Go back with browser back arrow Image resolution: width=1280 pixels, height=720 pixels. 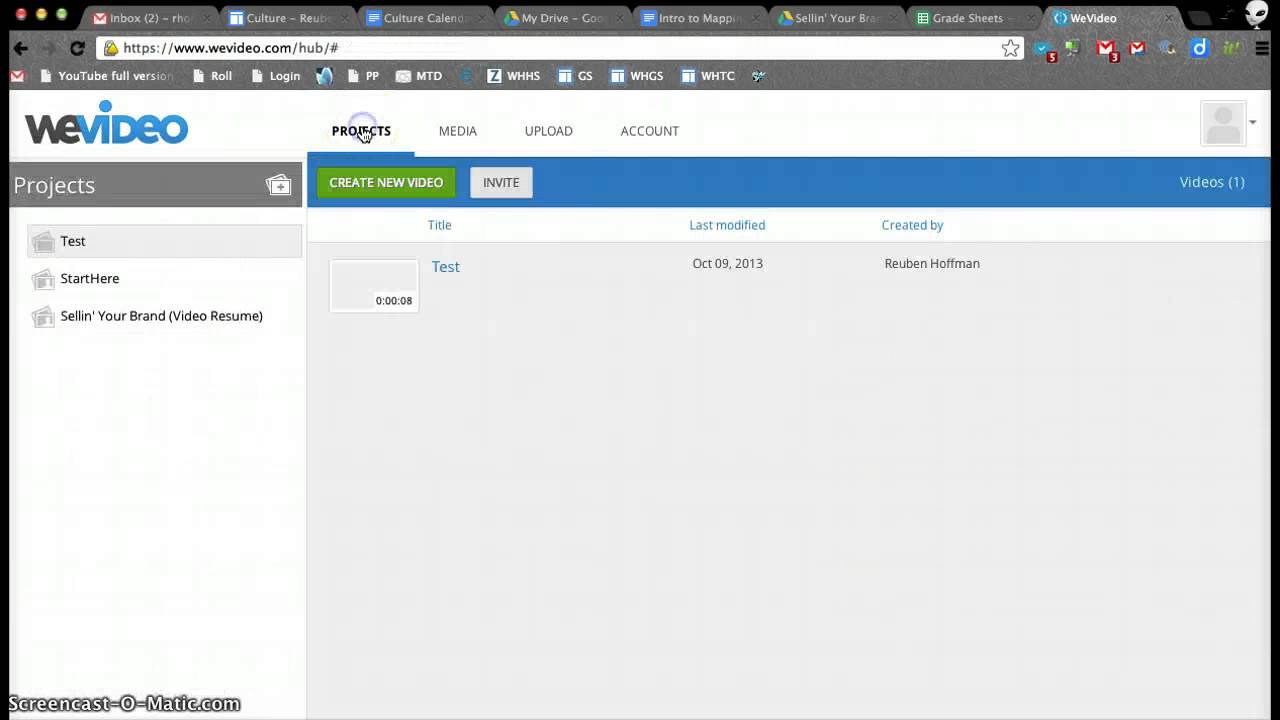(x=21, y=48)
